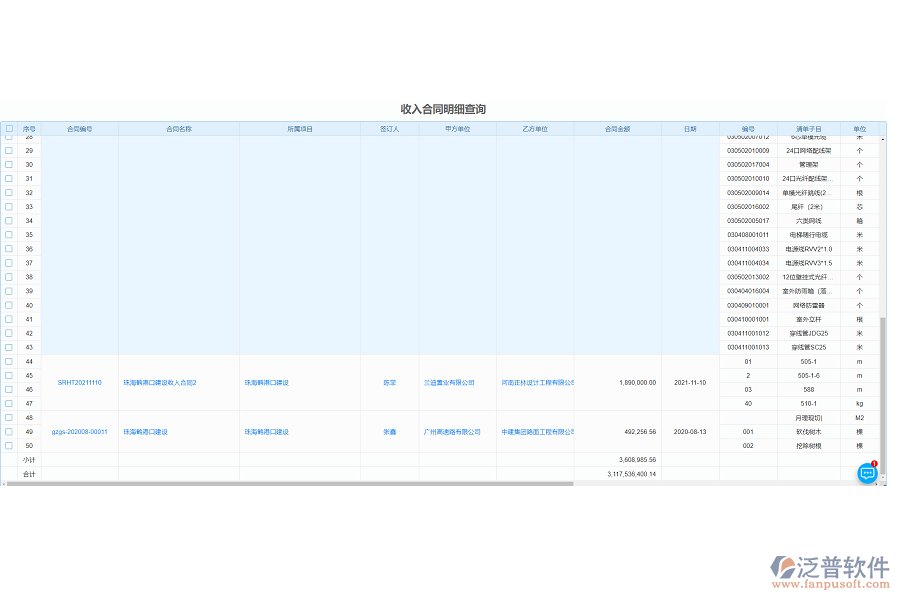This screenshot has width=900, height=600.
Task: Select the item cell 穿线管JDG25
Action: click(x=809, y=334)
